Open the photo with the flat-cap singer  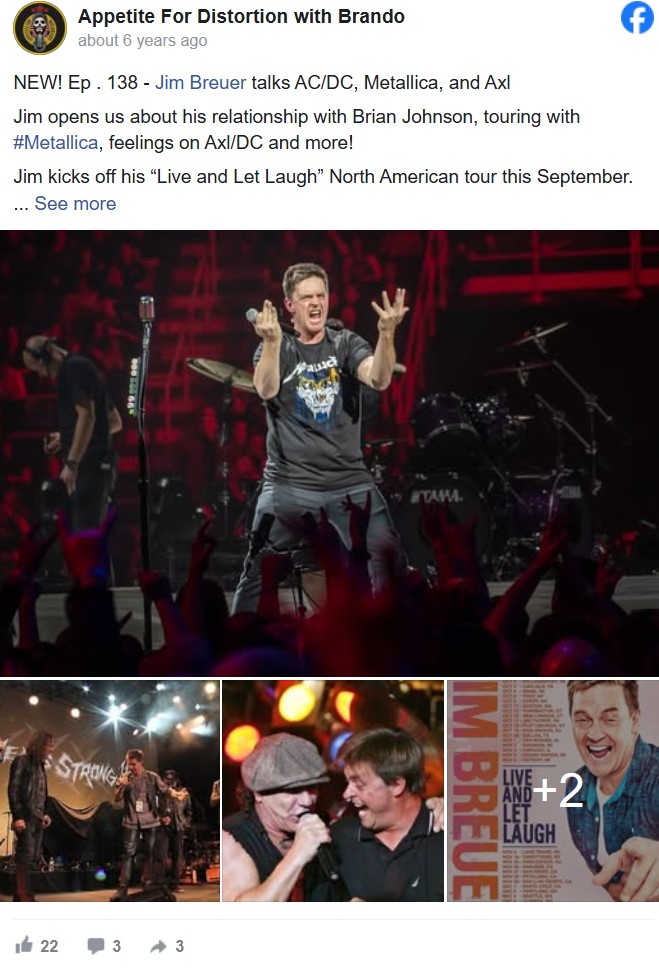click(x=333, y=791)
